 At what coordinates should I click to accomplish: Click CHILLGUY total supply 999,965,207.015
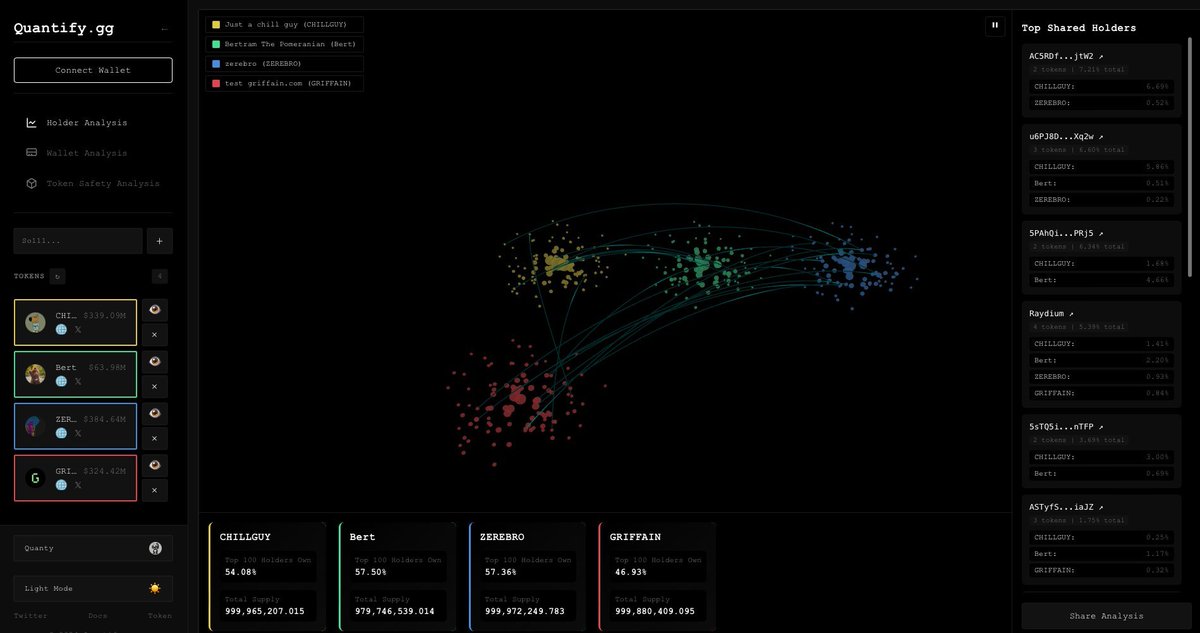click(264, 611)
